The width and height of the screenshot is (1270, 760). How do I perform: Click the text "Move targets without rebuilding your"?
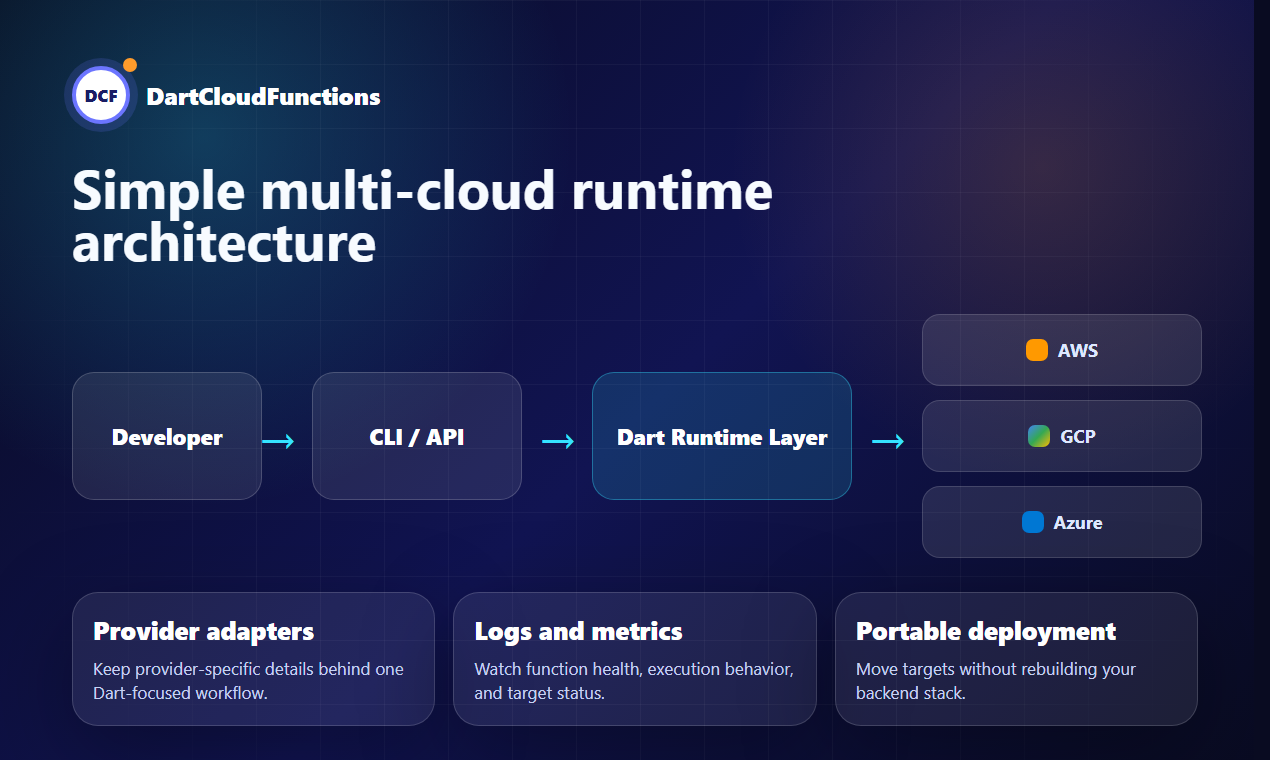(x=996, y=669)
